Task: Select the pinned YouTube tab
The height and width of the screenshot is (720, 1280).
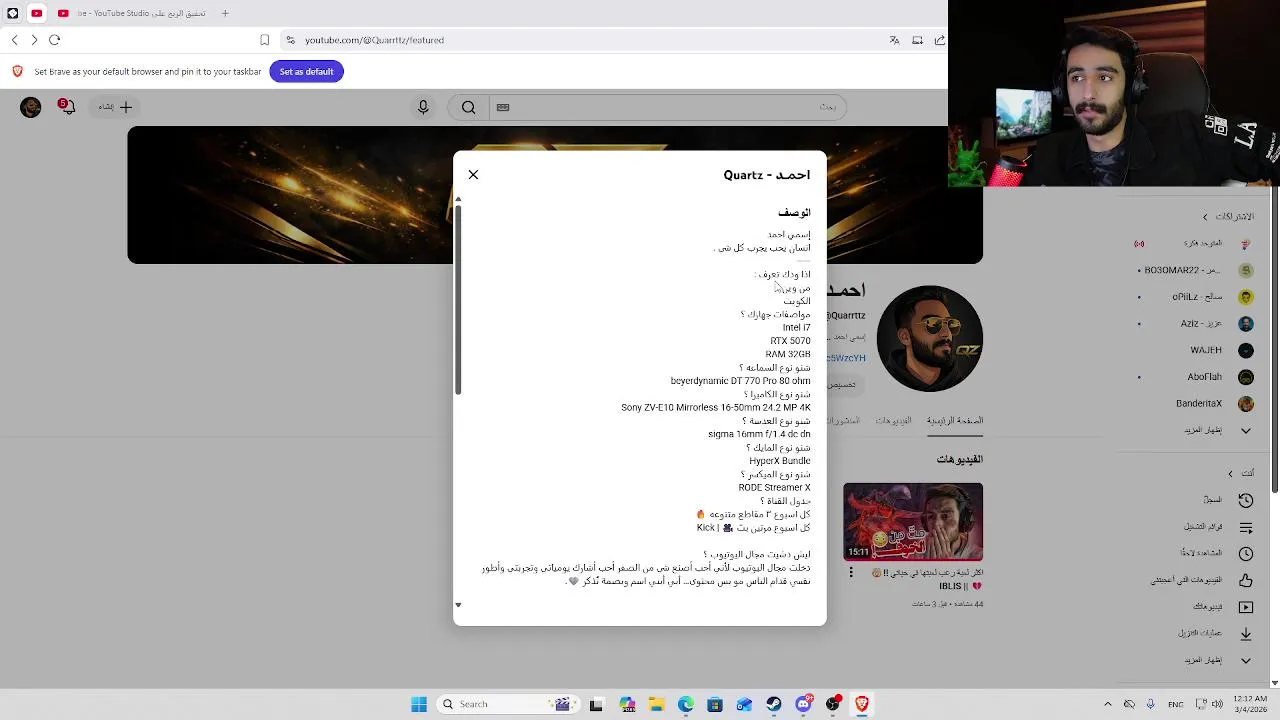Action: tap(36, 13)
